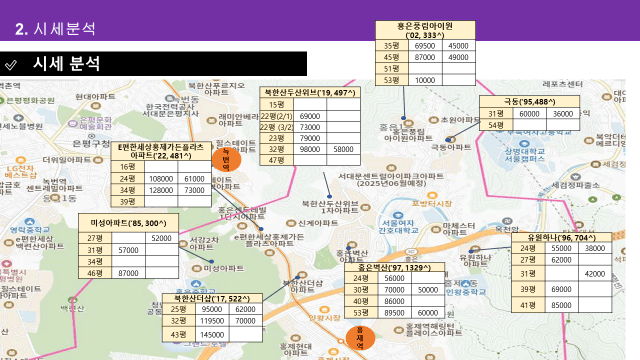The width and height of the screenshot is (640, 360).
Task: Select the 인왕시장 market icon
Action: (x=324, y=310)
